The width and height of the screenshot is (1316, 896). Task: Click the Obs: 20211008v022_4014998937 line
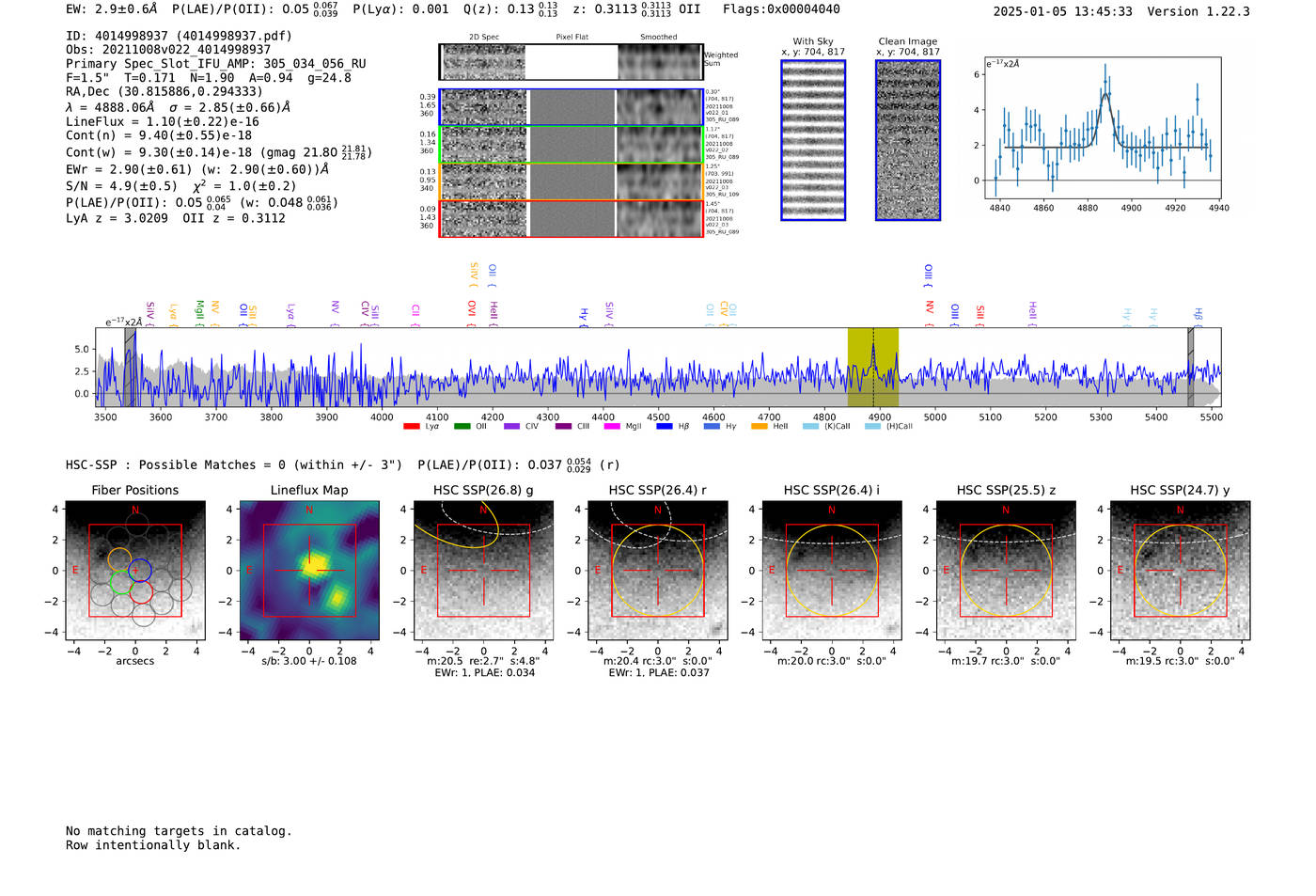[168, 50]
